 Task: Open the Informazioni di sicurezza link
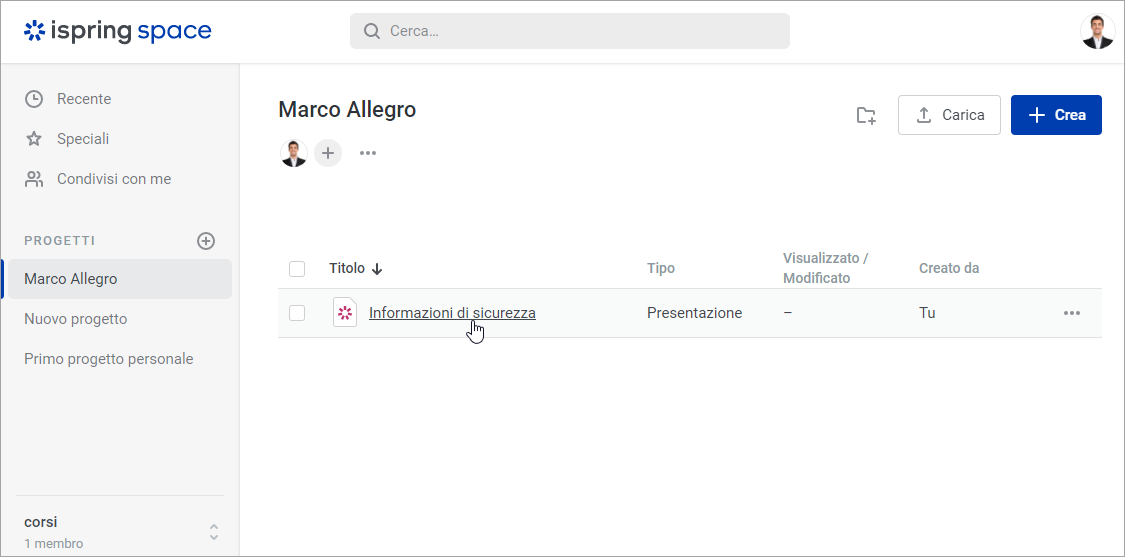[452, 313]
